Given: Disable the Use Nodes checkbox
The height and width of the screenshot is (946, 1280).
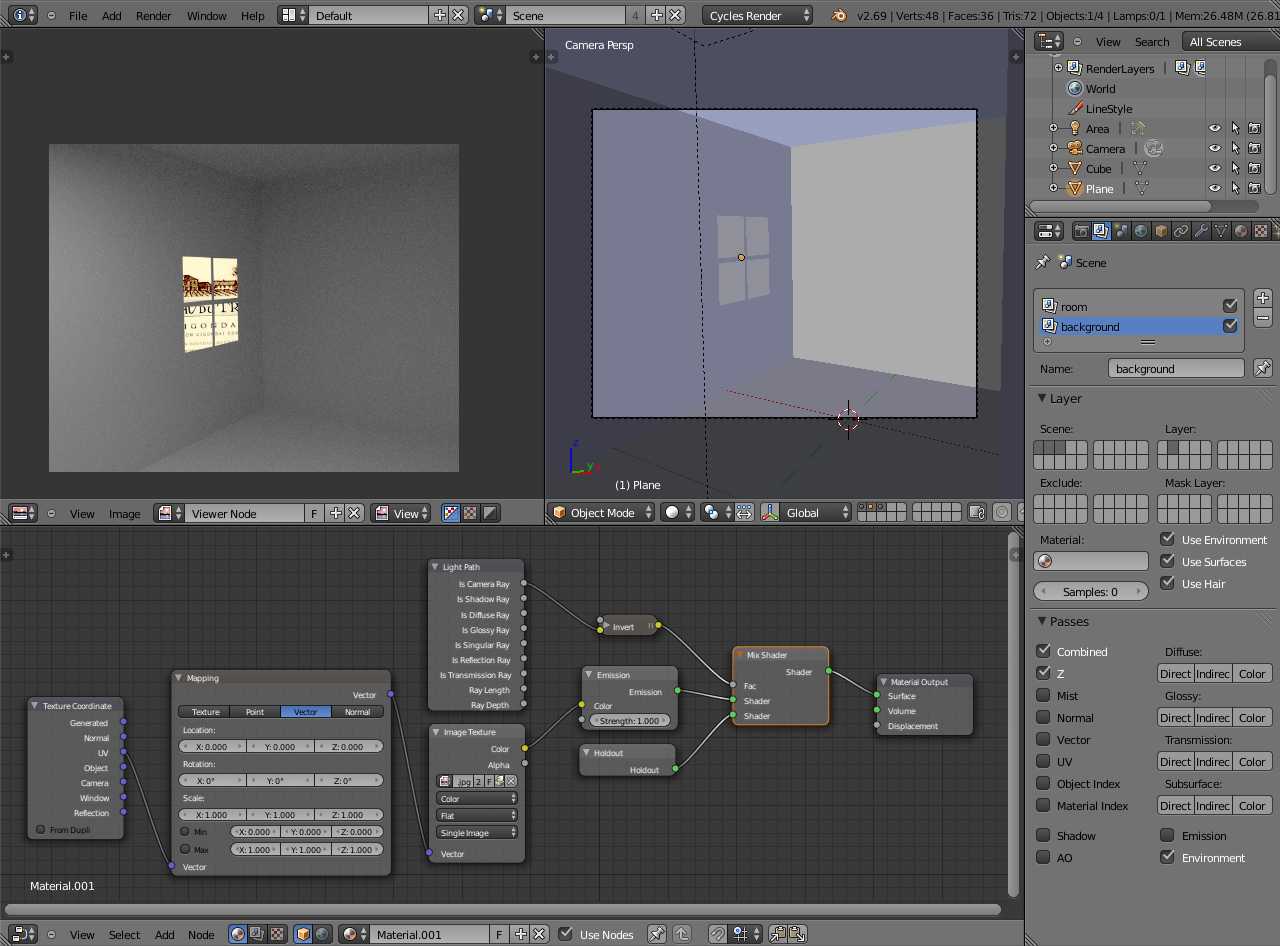Looking at the screenshot, I should pos(566,934).
